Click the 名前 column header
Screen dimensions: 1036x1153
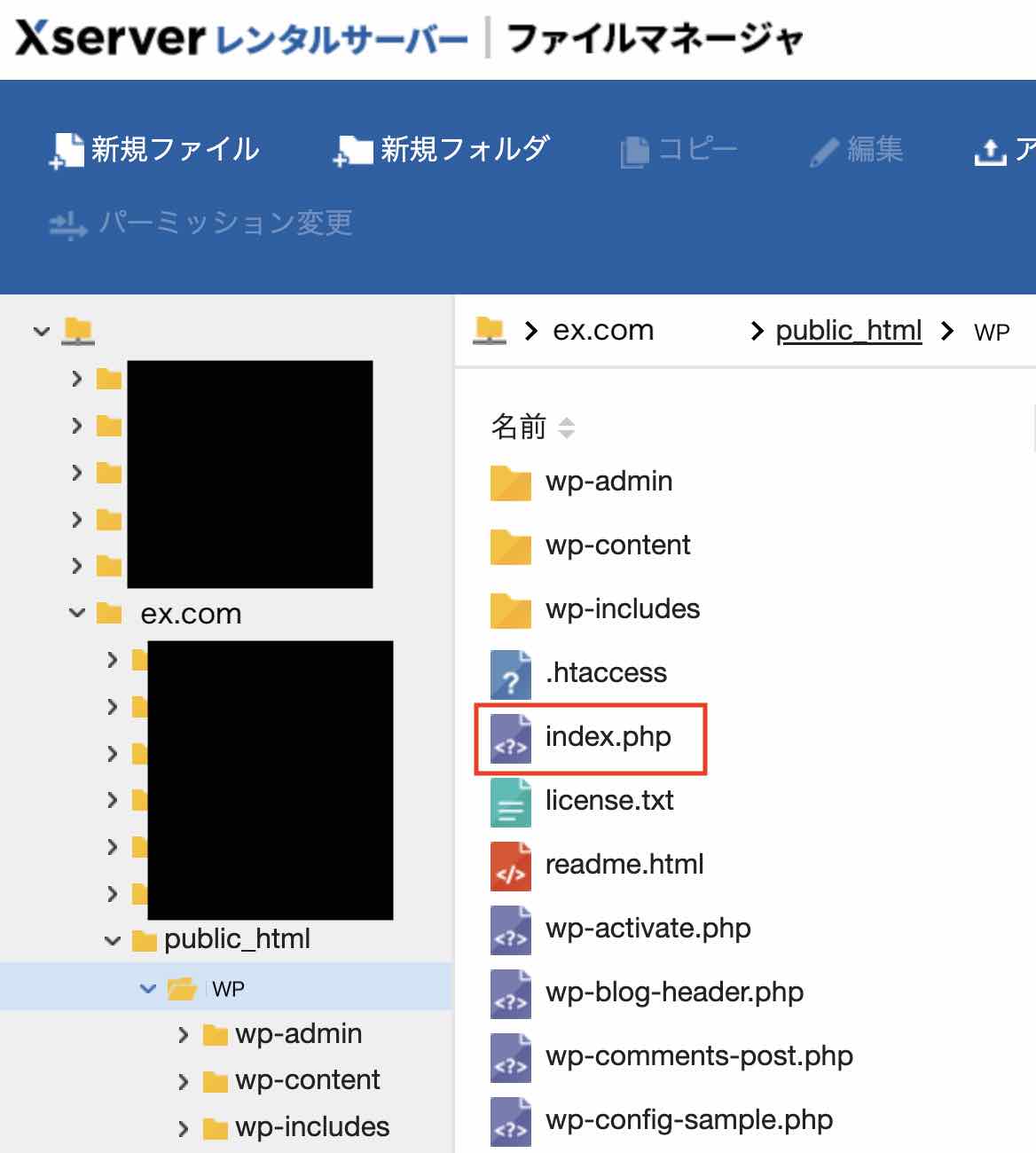point(519,427)
